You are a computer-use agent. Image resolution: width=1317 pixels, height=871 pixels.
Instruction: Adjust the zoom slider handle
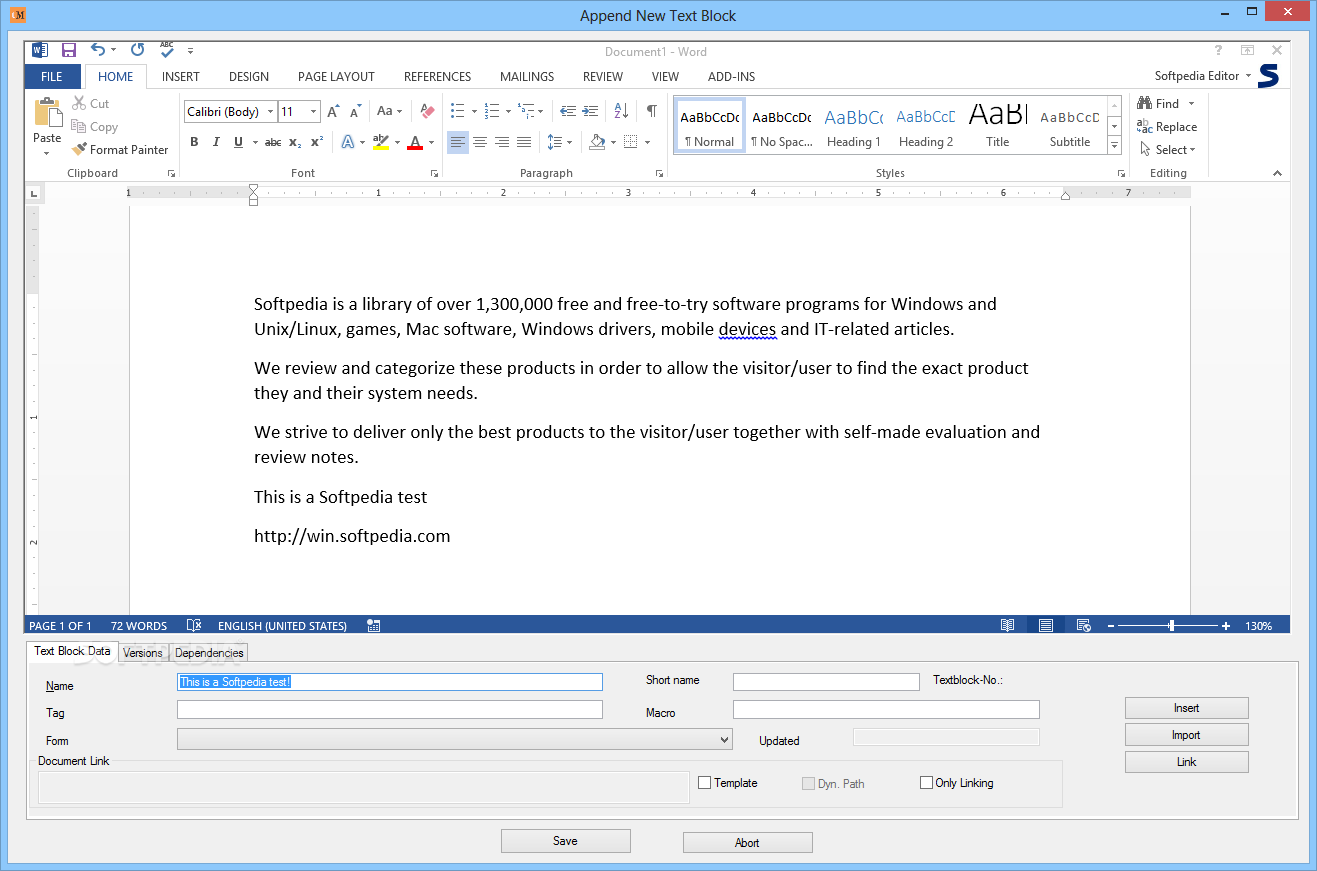pyautogui.click(x=1171, y=625)
